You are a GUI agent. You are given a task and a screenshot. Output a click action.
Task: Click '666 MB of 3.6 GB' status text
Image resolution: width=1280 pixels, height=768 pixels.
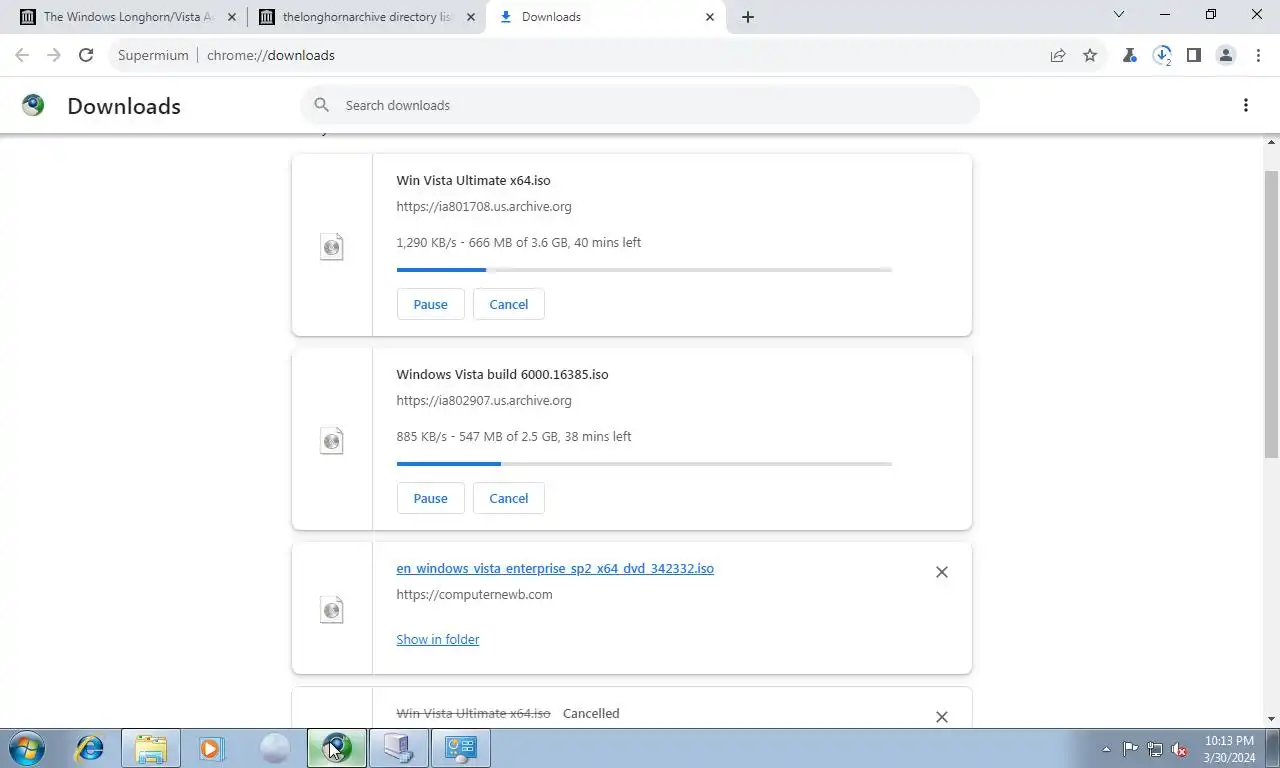tap(517, 242)
